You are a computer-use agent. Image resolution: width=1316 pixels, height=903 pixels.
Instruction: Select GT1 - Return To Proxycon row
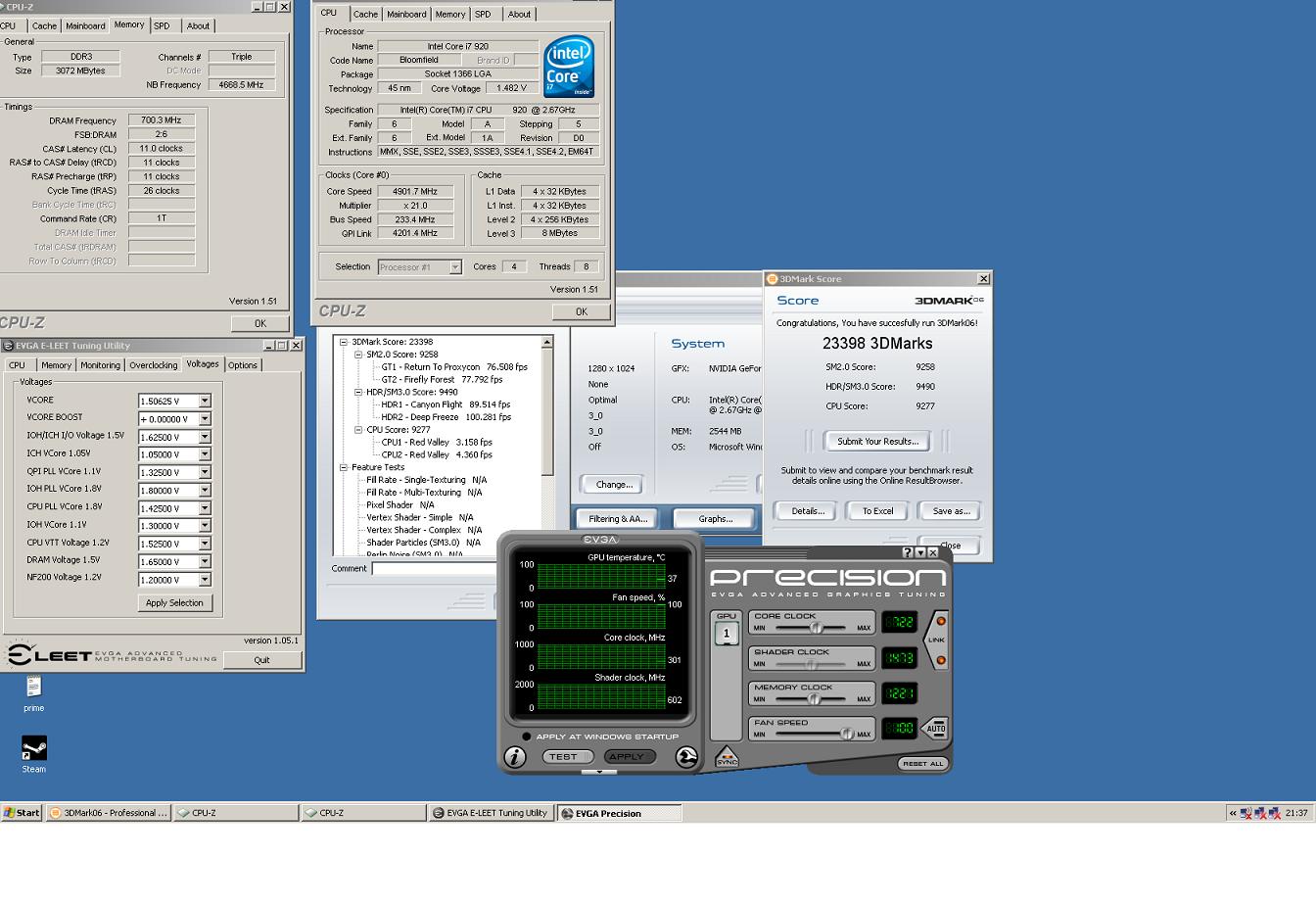[454, 367]
